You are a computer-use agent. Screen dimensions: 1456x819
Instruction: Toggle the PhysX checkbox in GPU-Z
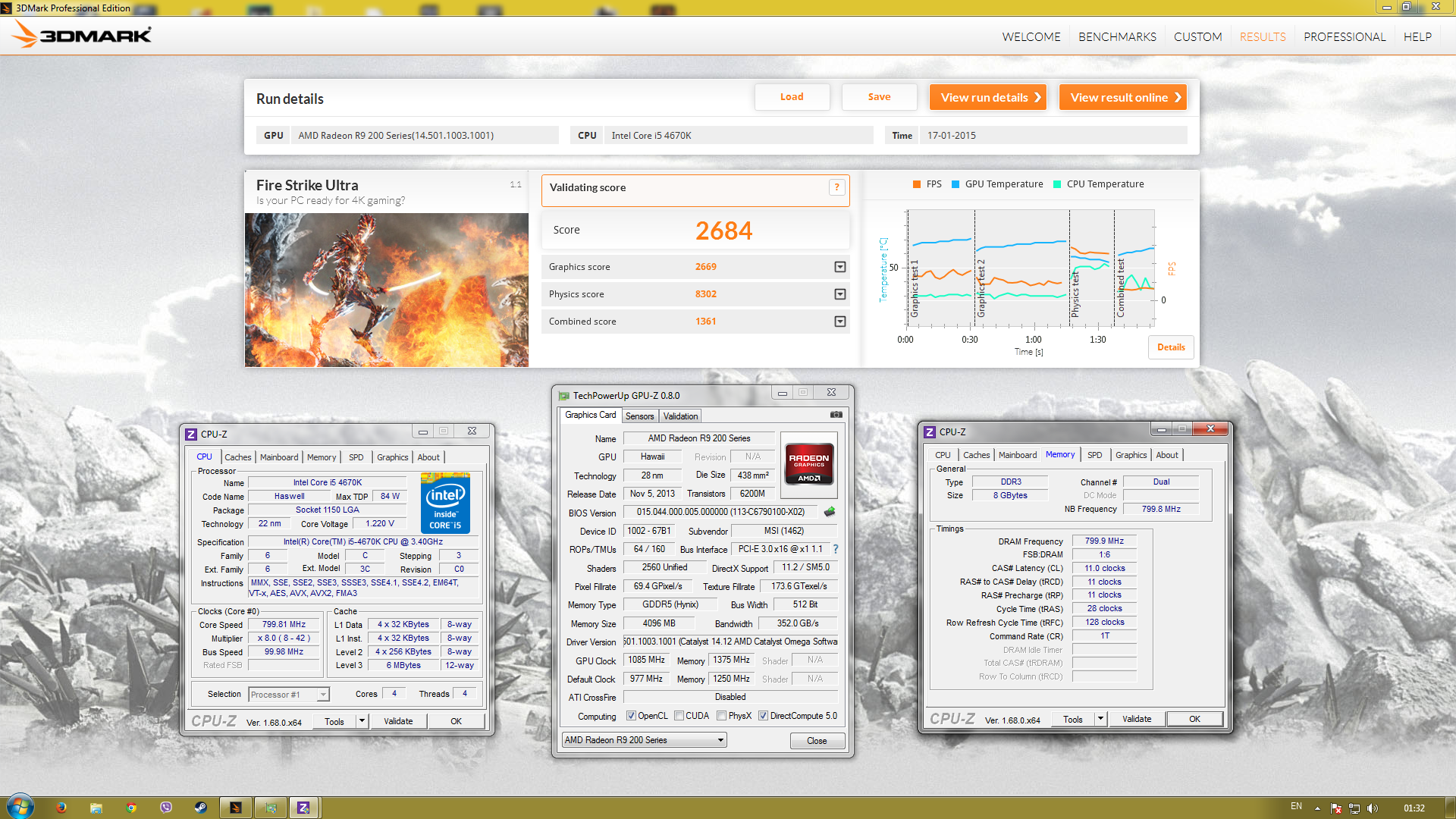[722, 716]
